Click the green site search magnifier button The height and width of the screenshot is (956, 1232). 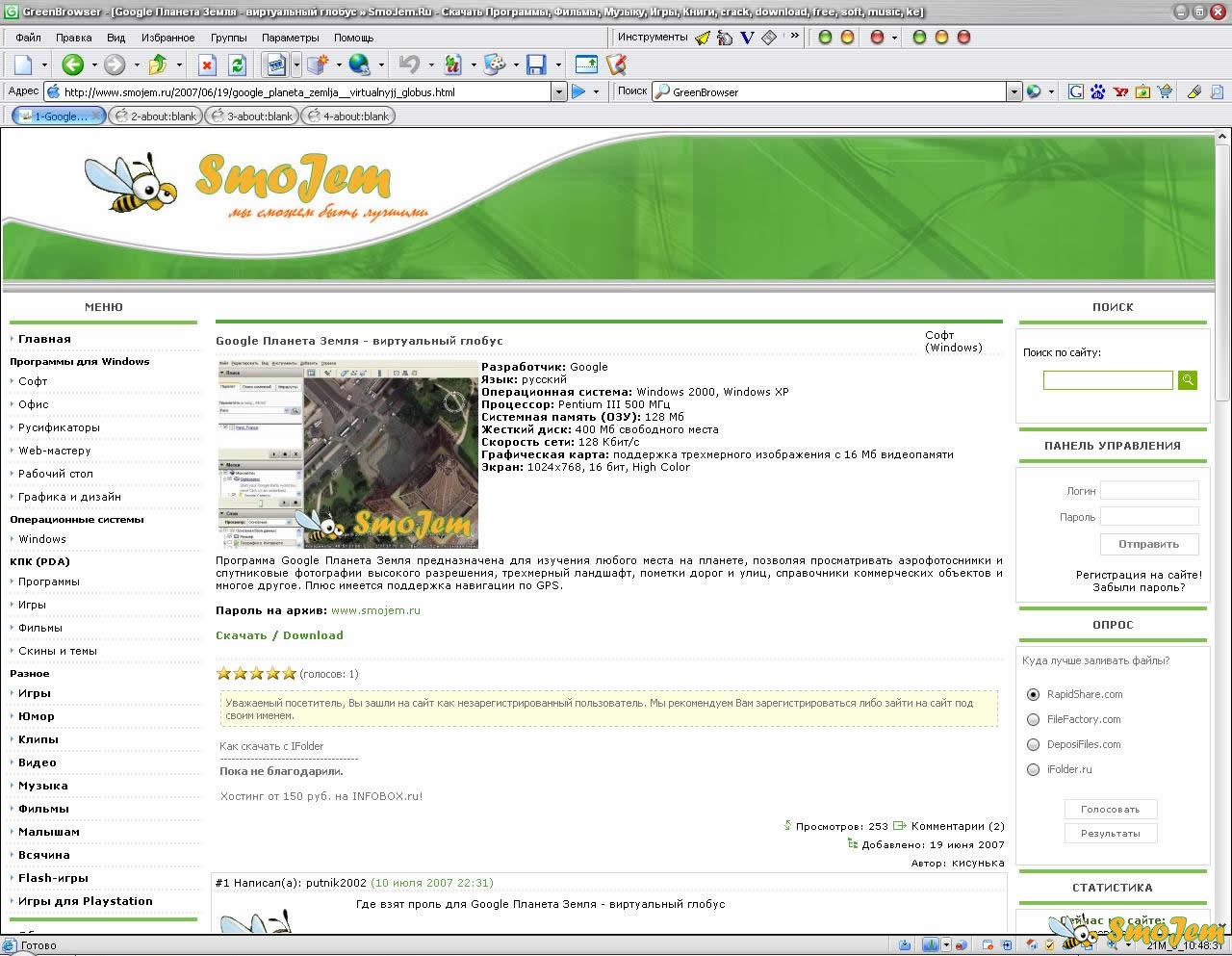1188,380
